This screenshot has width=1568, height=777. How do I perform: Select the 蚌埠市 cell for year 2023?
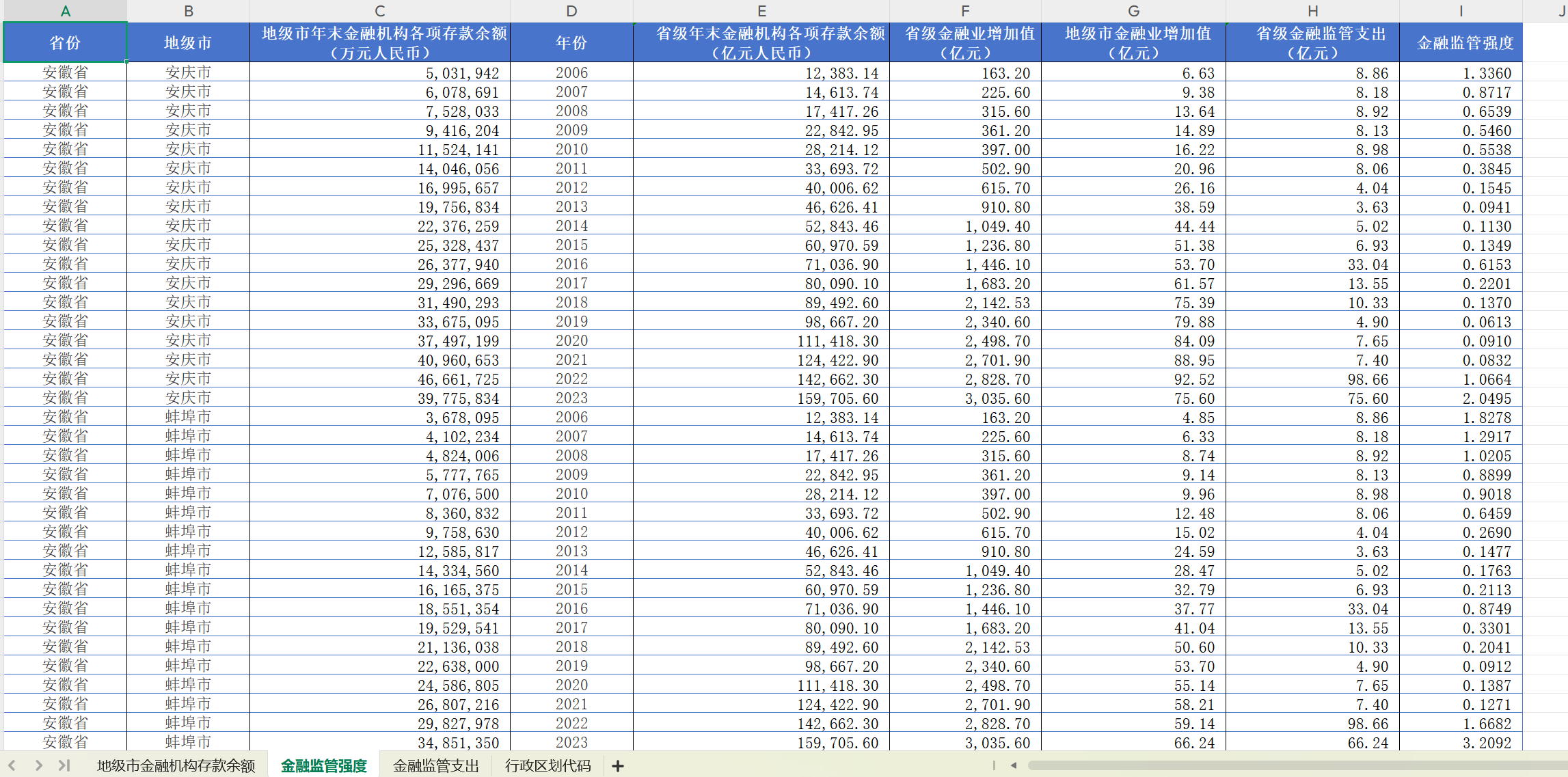point(188,743)
